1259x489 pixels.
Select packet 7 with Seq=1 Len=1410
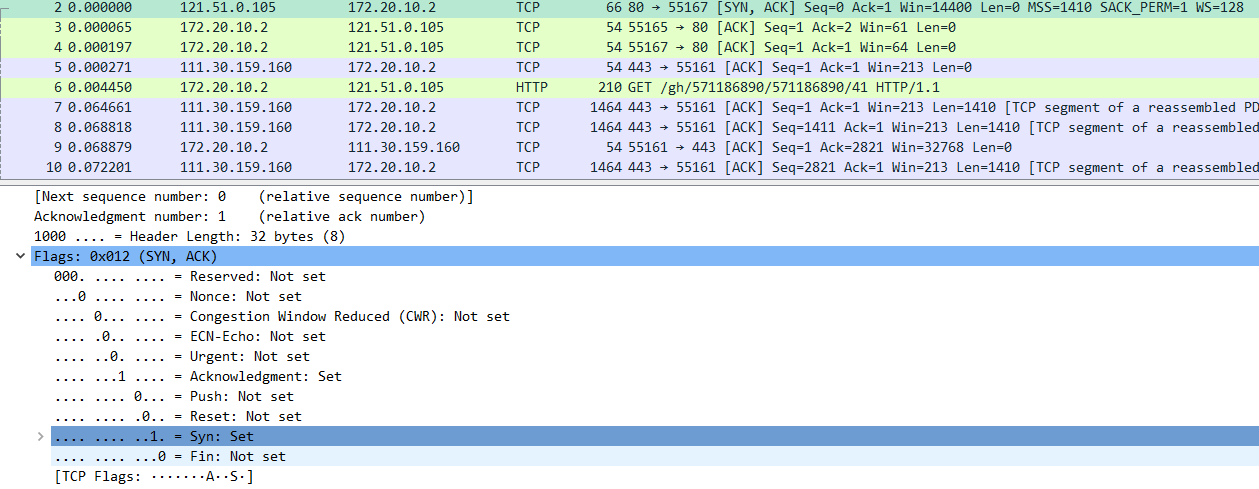(x=629, y=107)
